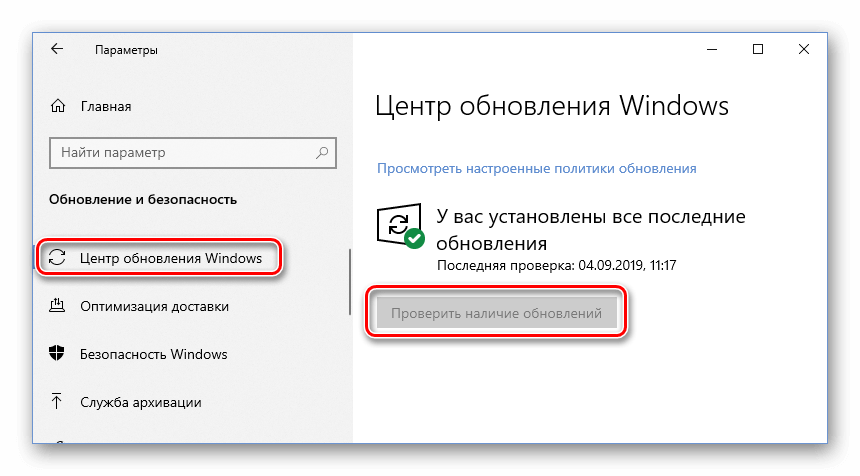Click the magnifier search icon

(322, 152)
